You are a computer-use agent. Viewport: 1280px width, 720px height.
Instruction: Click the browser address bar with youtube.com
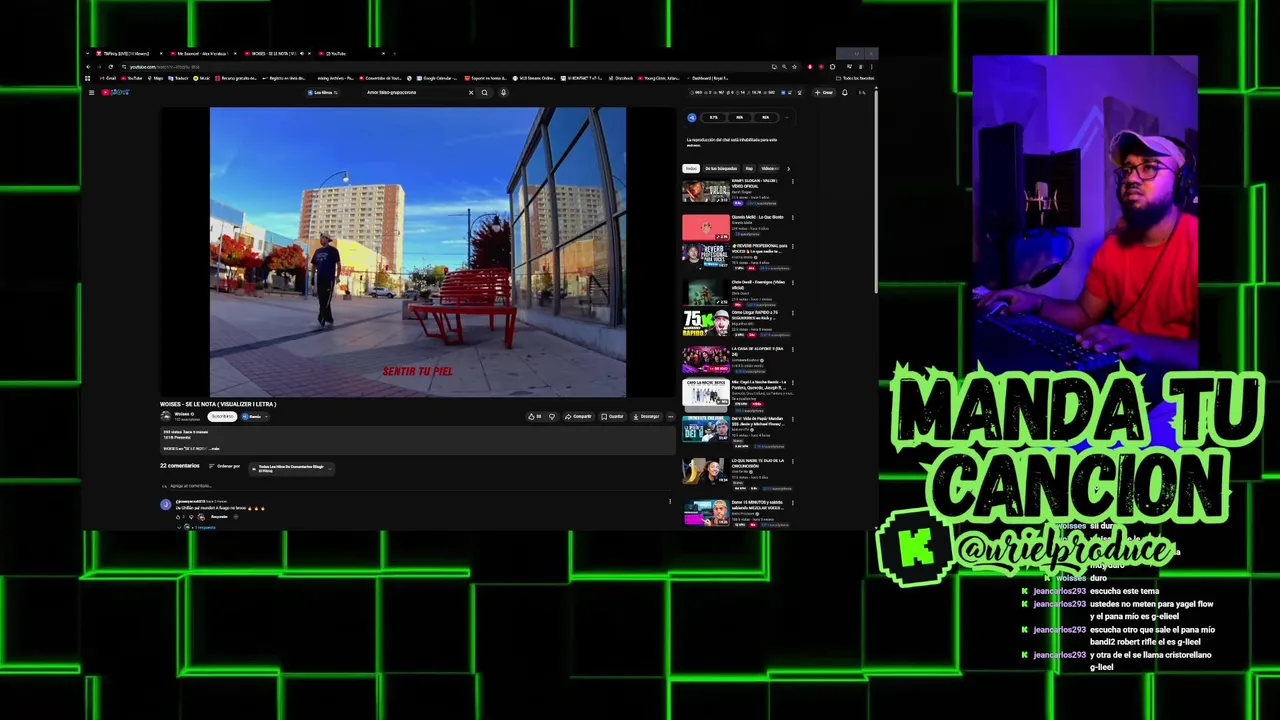pos(440,67)
